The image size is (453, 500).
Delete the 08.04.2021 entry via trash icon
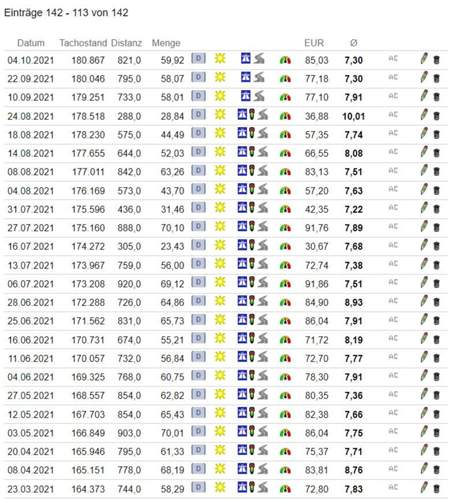436,470
